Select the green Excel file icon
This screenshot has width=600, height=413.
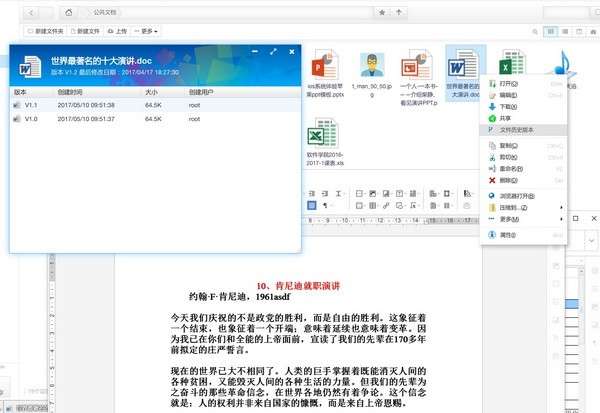click(512, 62)
